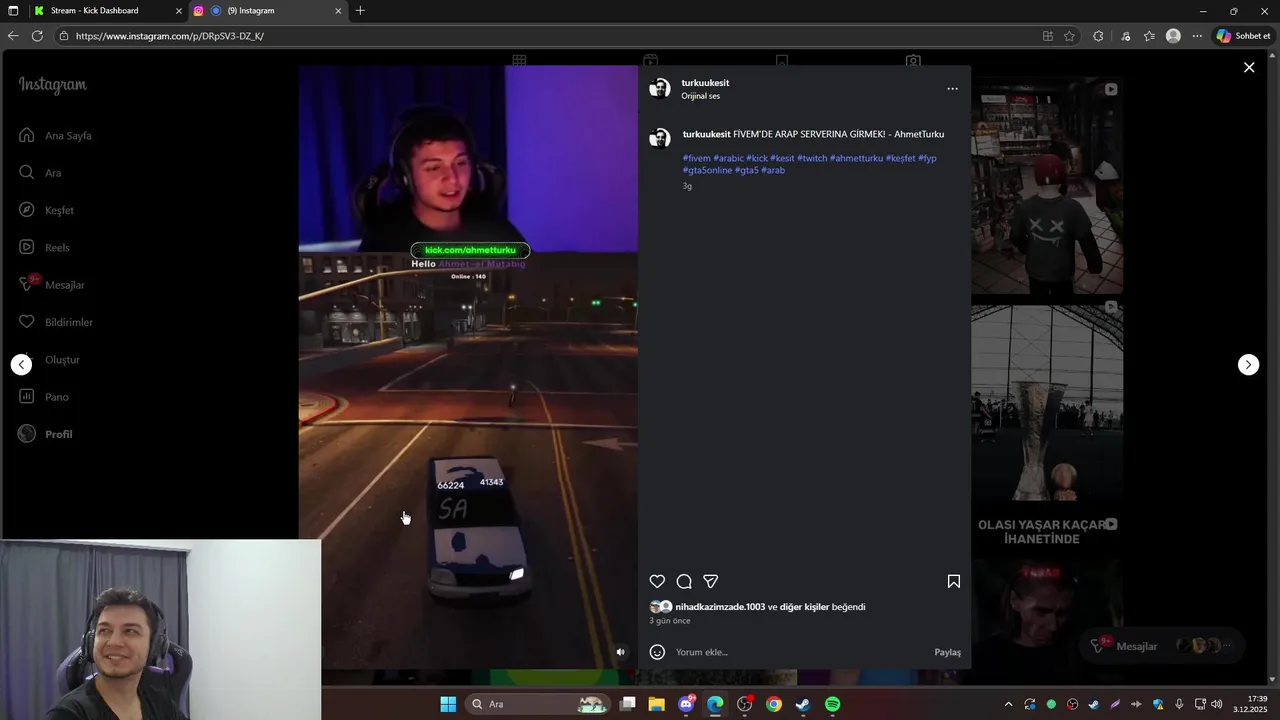Open tab actions menu at top left
1280x720 pixels.
pos(13,11)
